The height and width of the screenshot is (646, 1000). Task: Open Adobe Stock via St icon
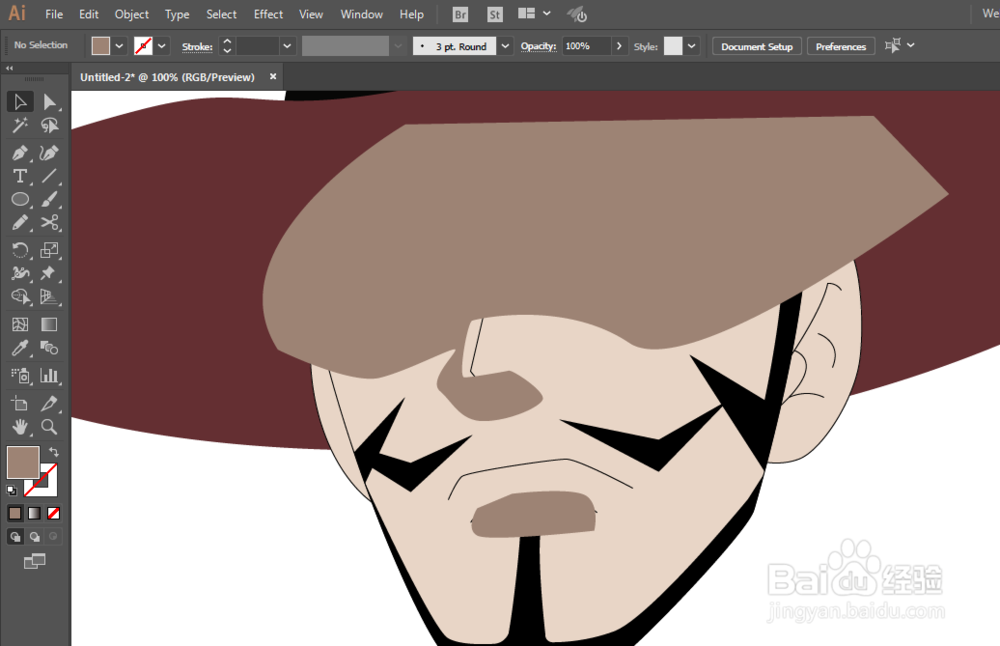click(x=494, y=14)
